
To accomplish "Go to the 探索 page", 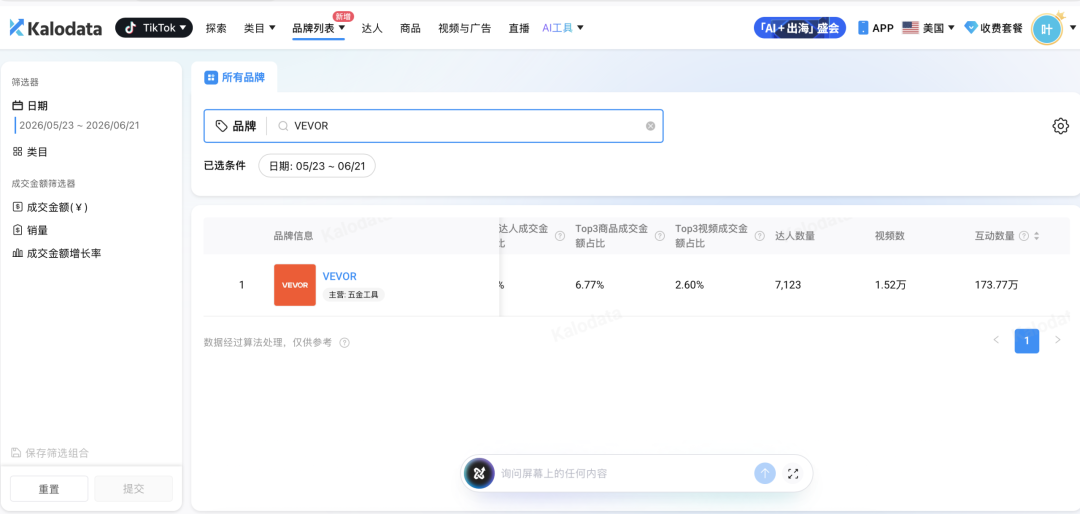I will [216, 28].
